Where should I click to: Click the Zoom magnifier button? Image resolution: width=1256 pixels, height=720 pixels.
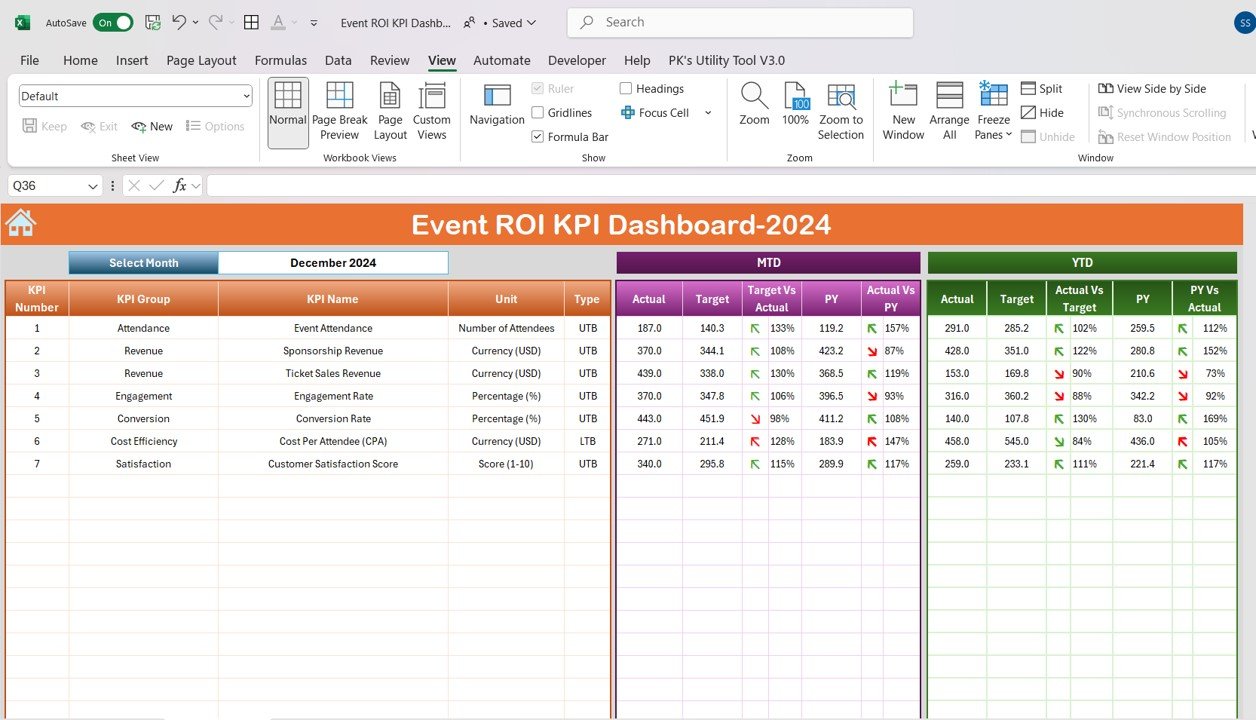click(x=754, y=106)
